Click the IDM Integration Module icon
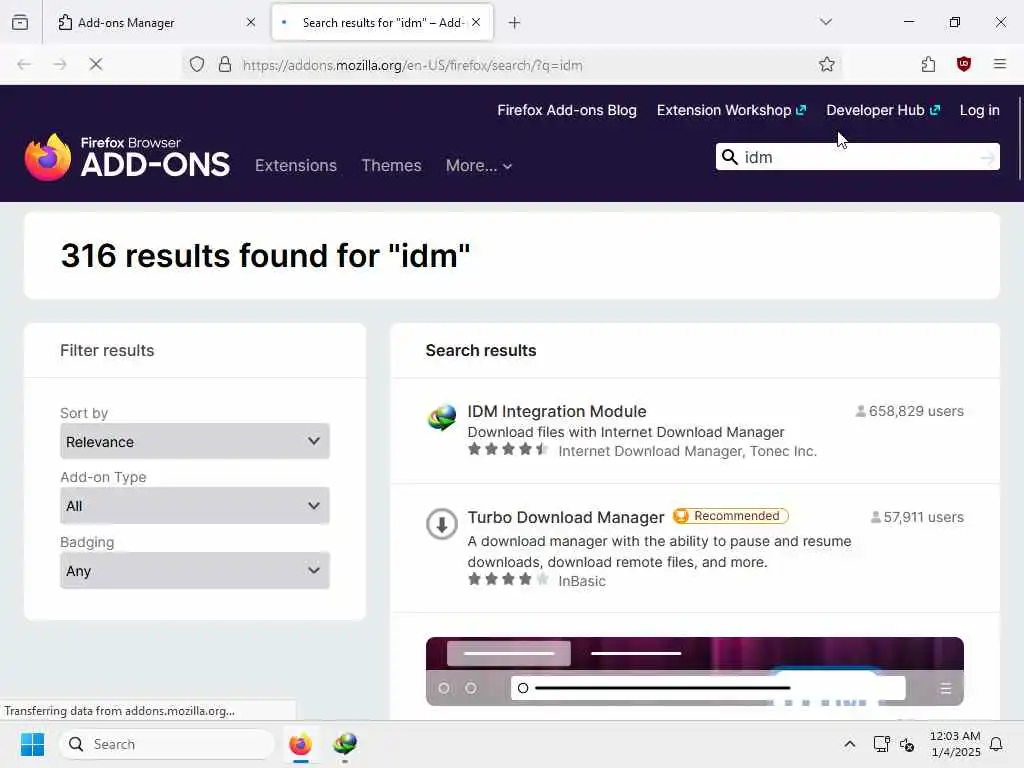1024x768 pixels. click(x=442, y=417)
